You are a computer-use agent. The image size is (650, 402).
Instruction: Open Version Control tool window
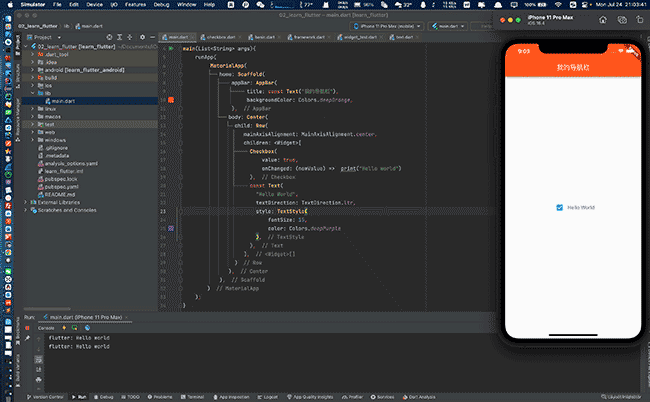click(45, 397)
